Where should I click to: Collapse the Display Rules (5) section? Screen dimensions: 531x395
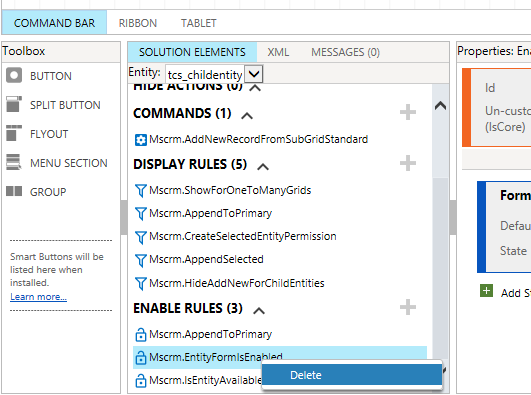[263, 167]
